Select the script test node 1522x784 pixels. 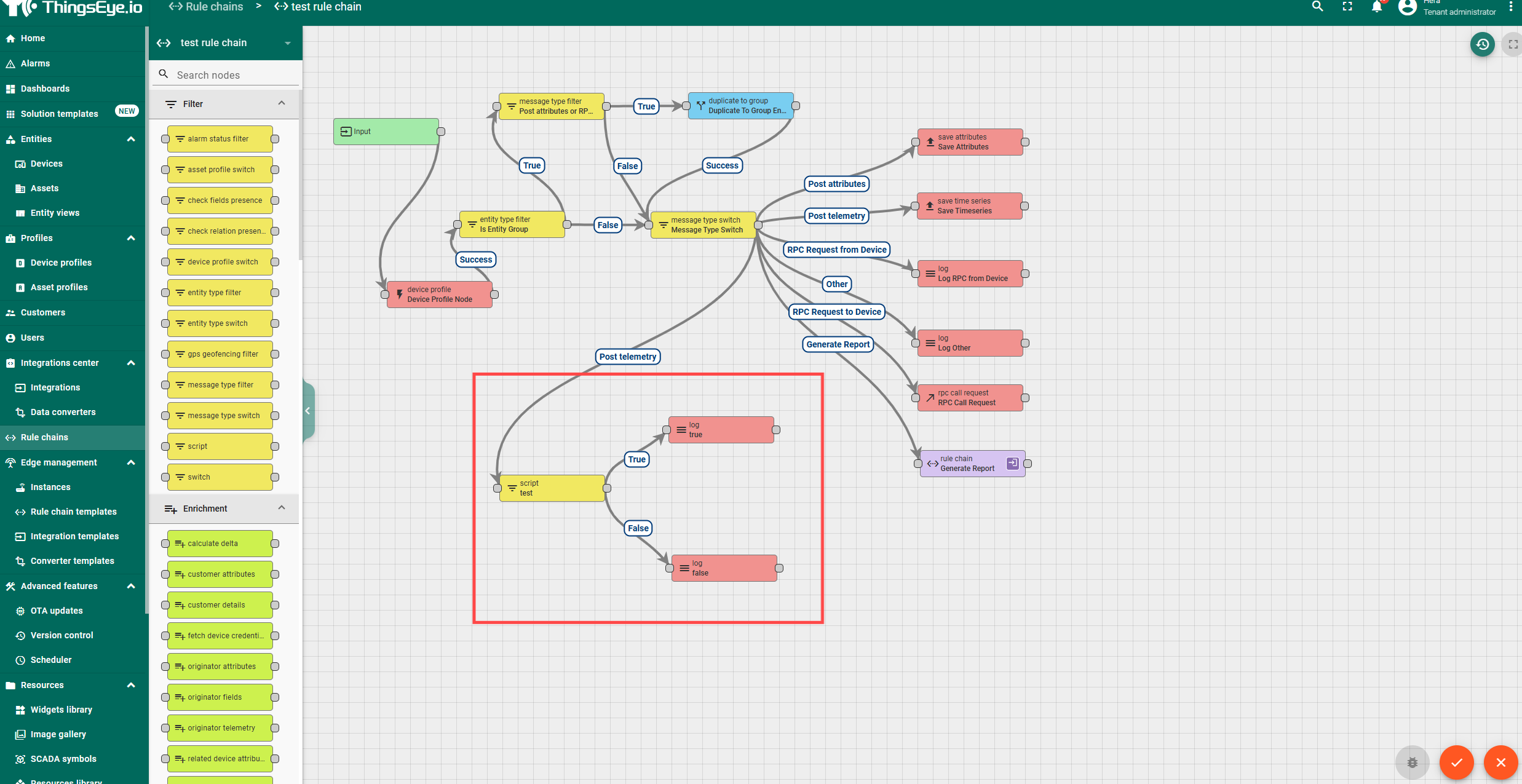[x=552, y=488]
